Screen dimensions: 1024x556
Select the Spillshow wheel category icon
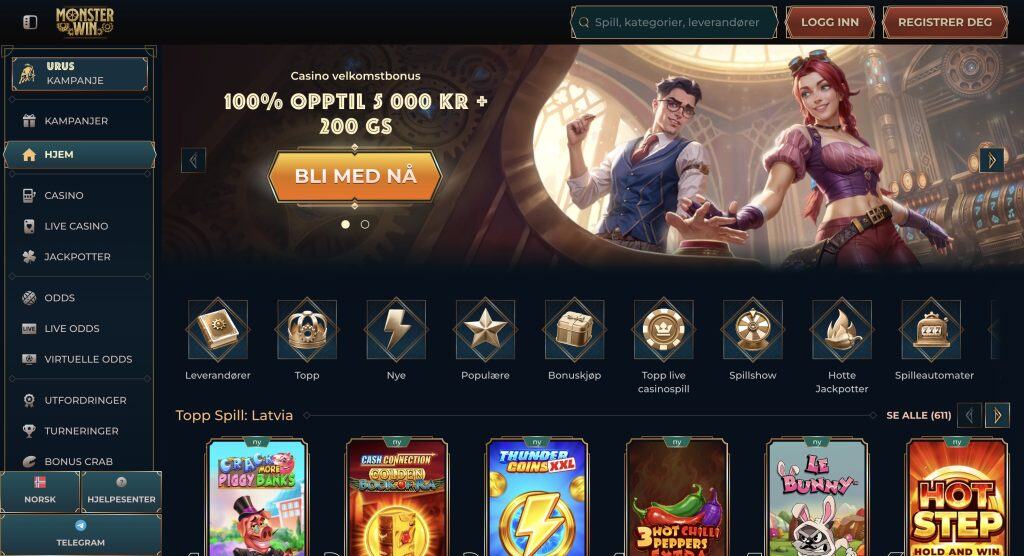752,329
